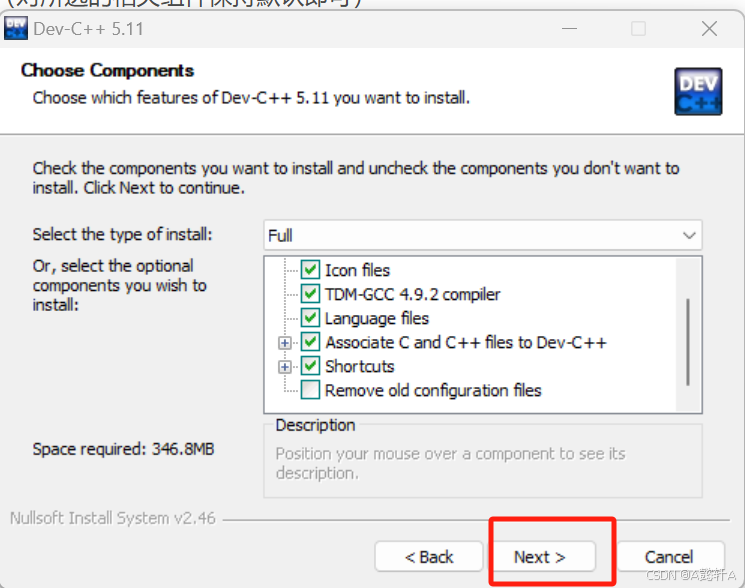
Task: Expand the Associate C and C++ files node
Action: click(x=285, y=342)
